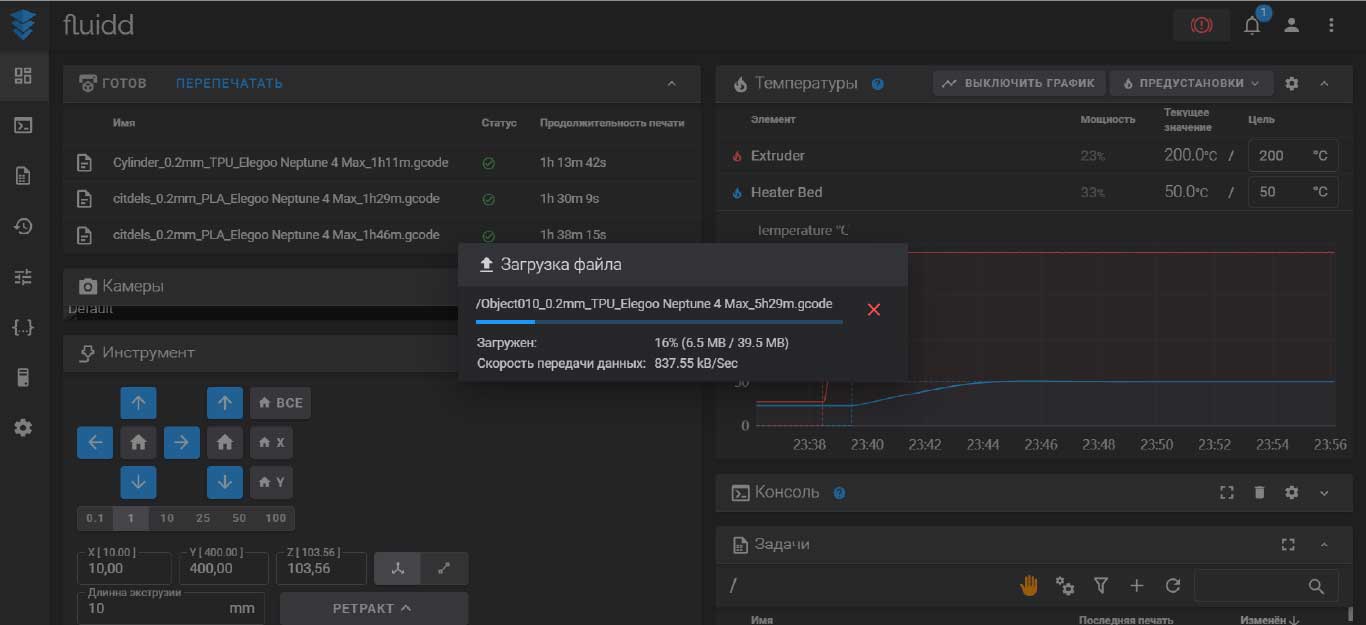Screen dimensions: 1366x625
Task: Open the console page in sidebar
Action: (x=23, y=126)
